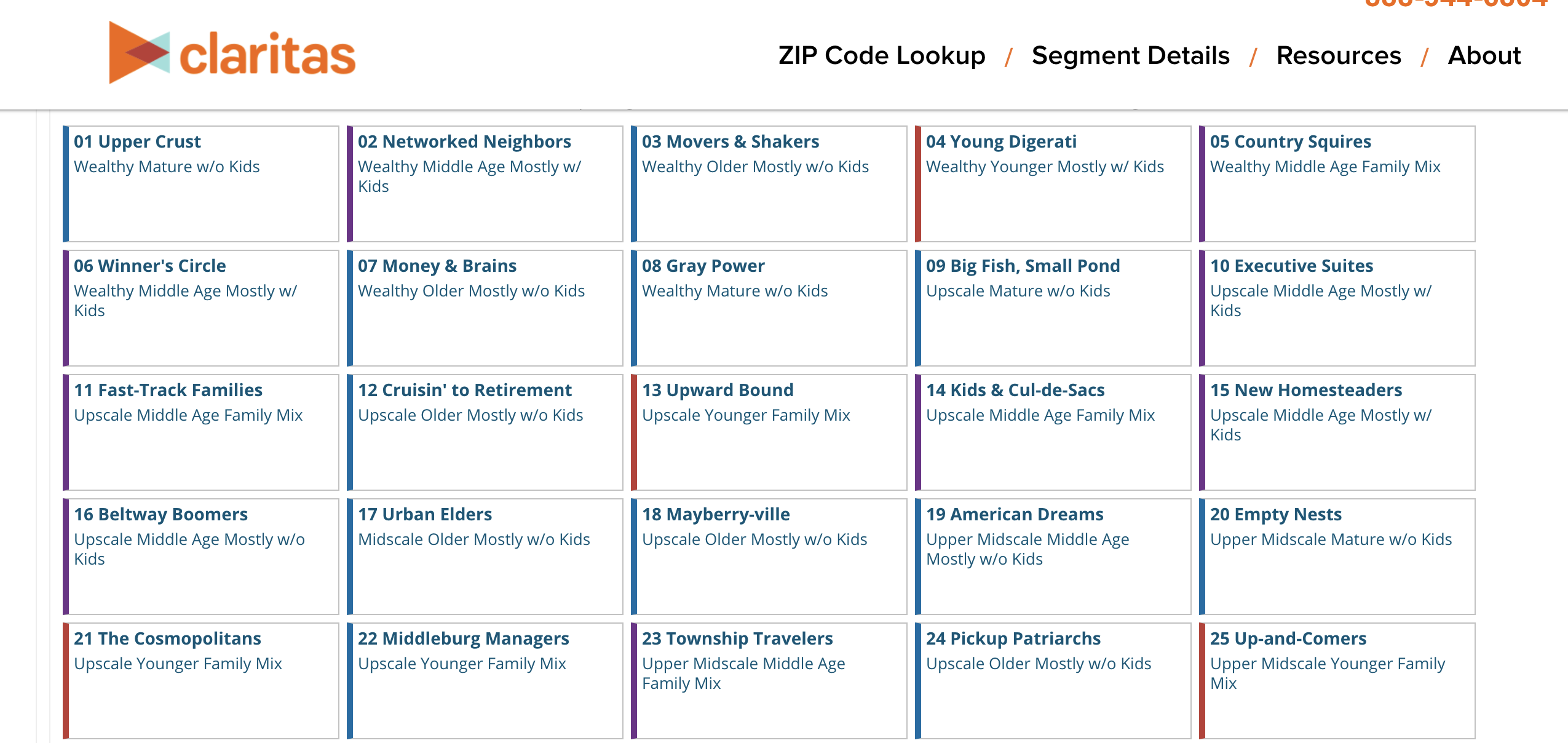Open 21 The Cosmopolitans card
Viewport: 1568px width, 743px height.
coord(201,681)
